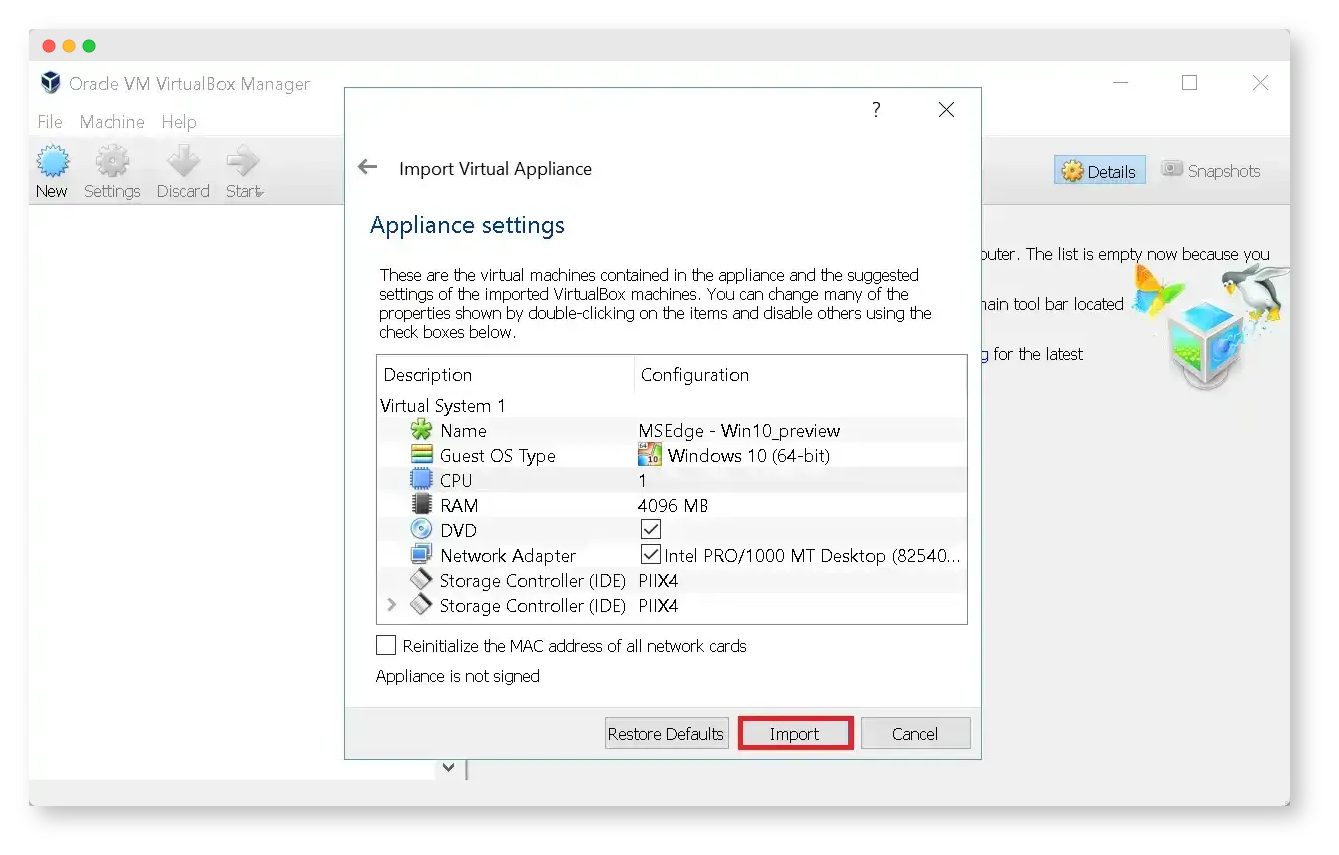Maximize the VirtualBox Manager window

[x=1189, y=83]
